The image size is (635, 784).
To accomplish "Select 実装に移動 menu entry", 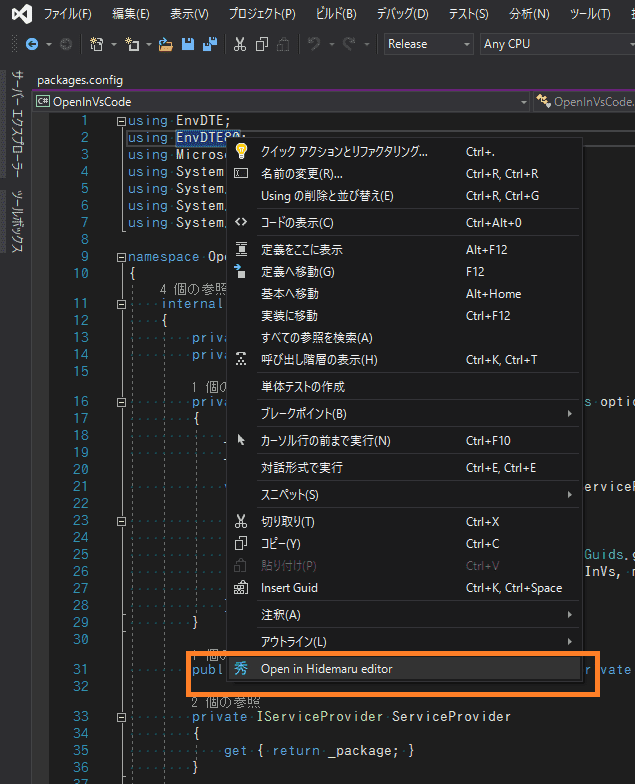I will [404, 316].
